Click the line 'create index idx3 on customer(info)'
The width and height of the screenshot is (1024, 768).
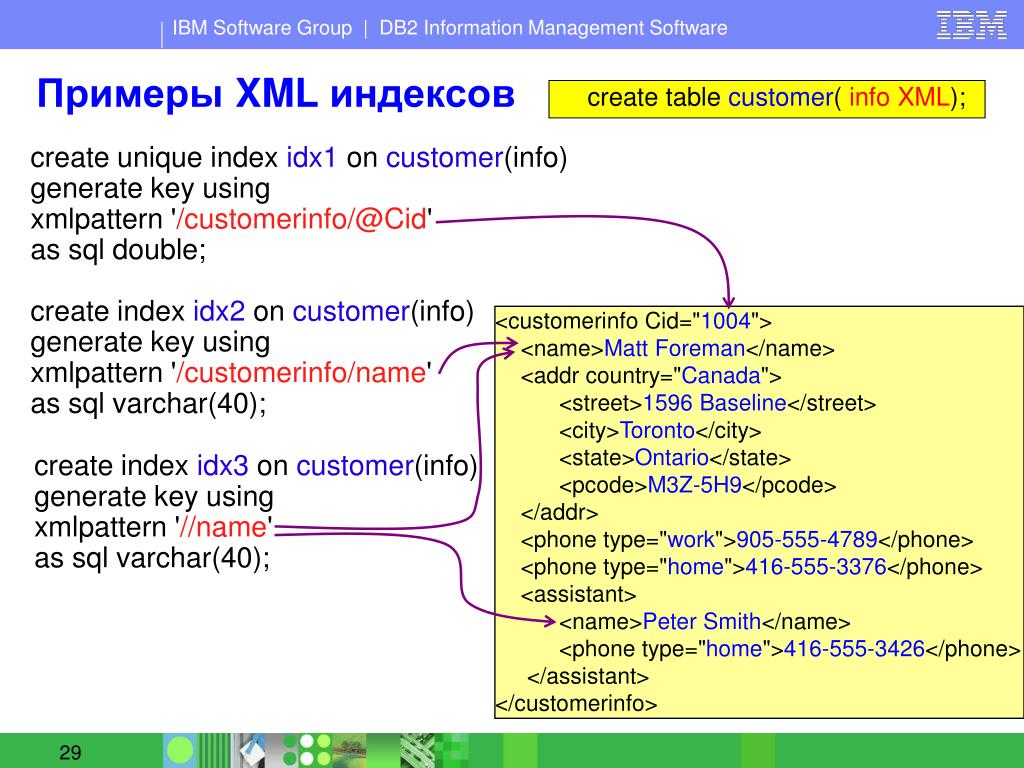tap(255, 466)
